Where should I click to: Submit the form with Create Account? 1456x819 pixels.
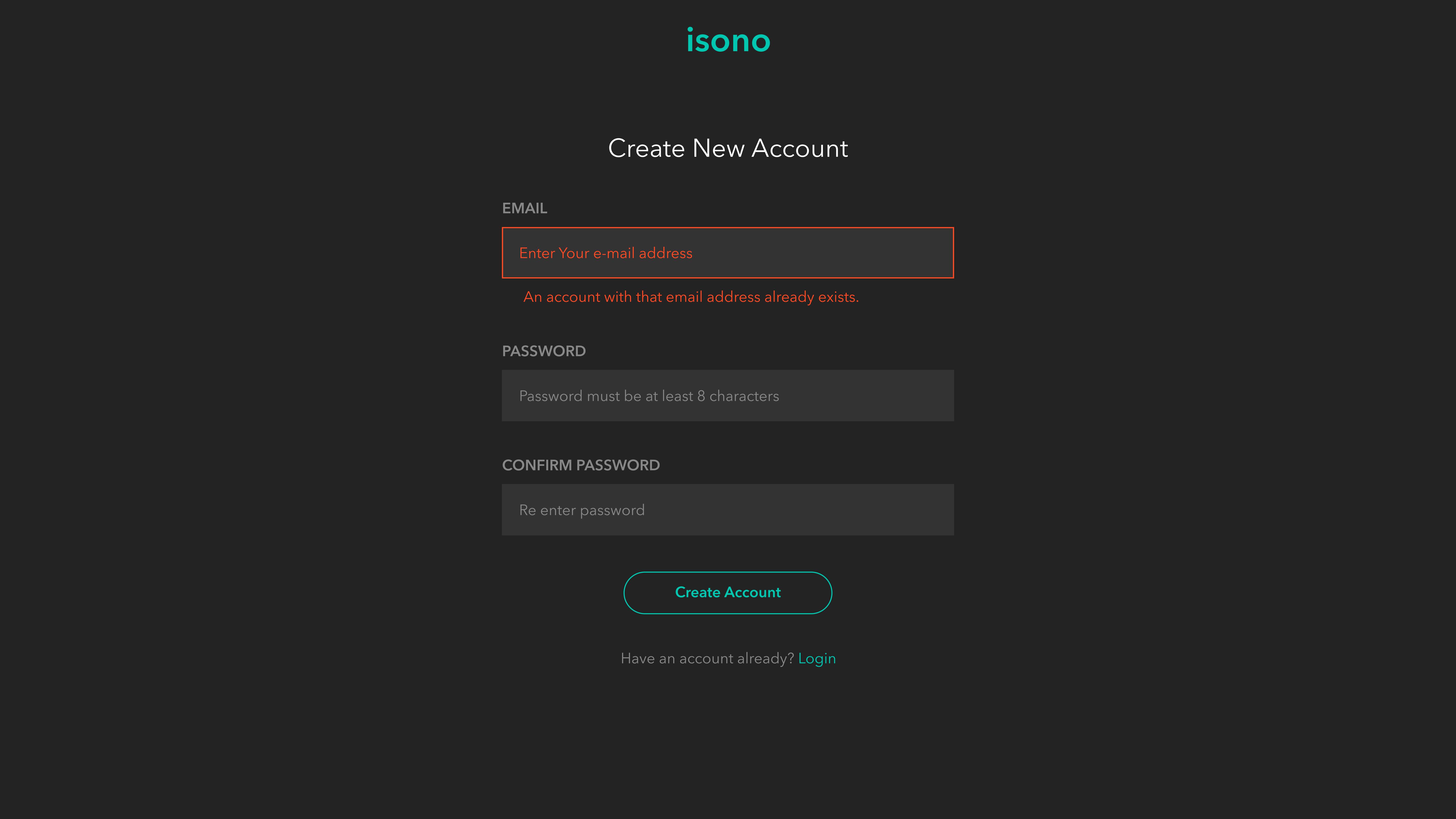728,592
